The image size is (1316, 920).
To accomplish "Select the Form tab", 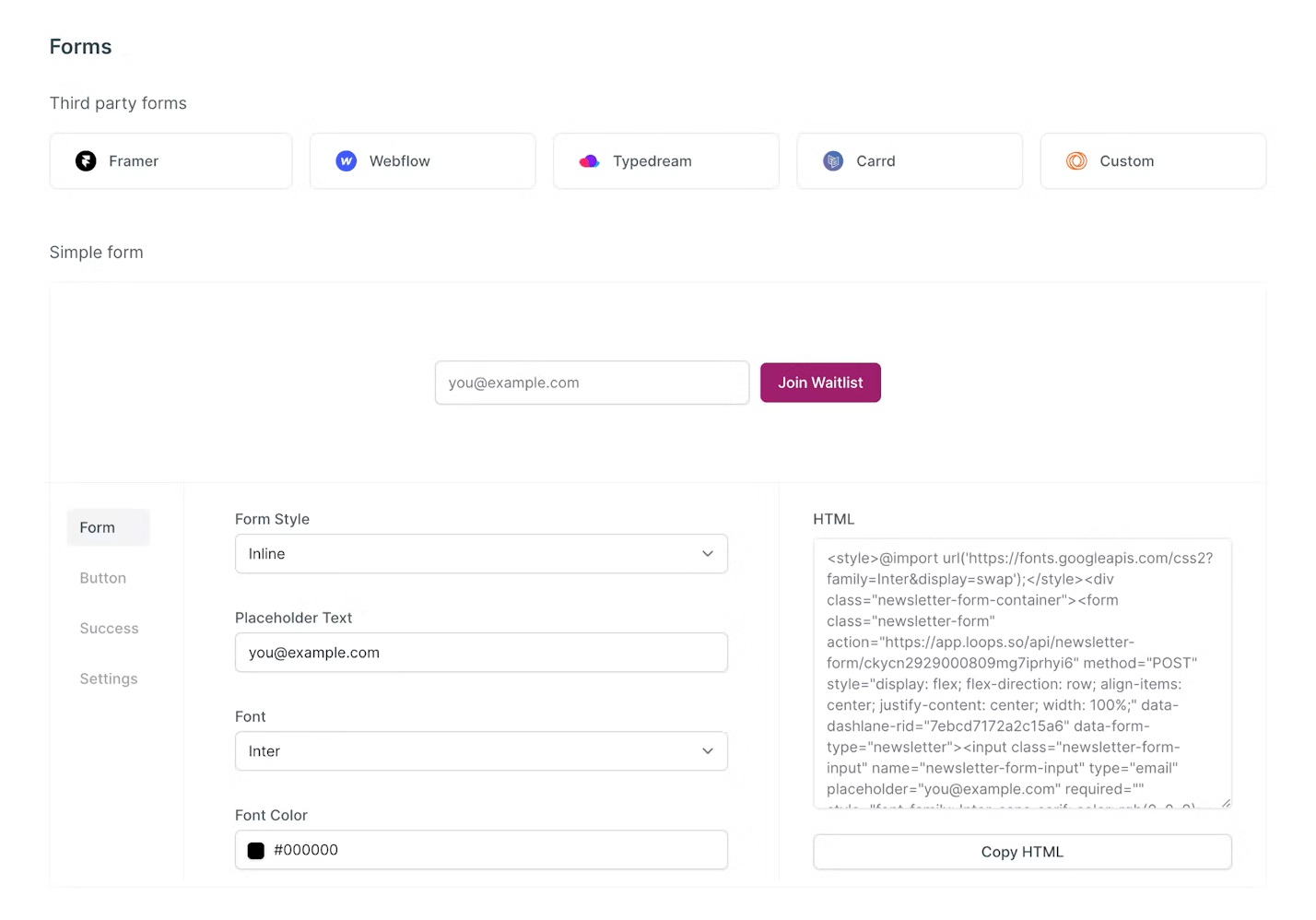I will [x=98, y=527].
